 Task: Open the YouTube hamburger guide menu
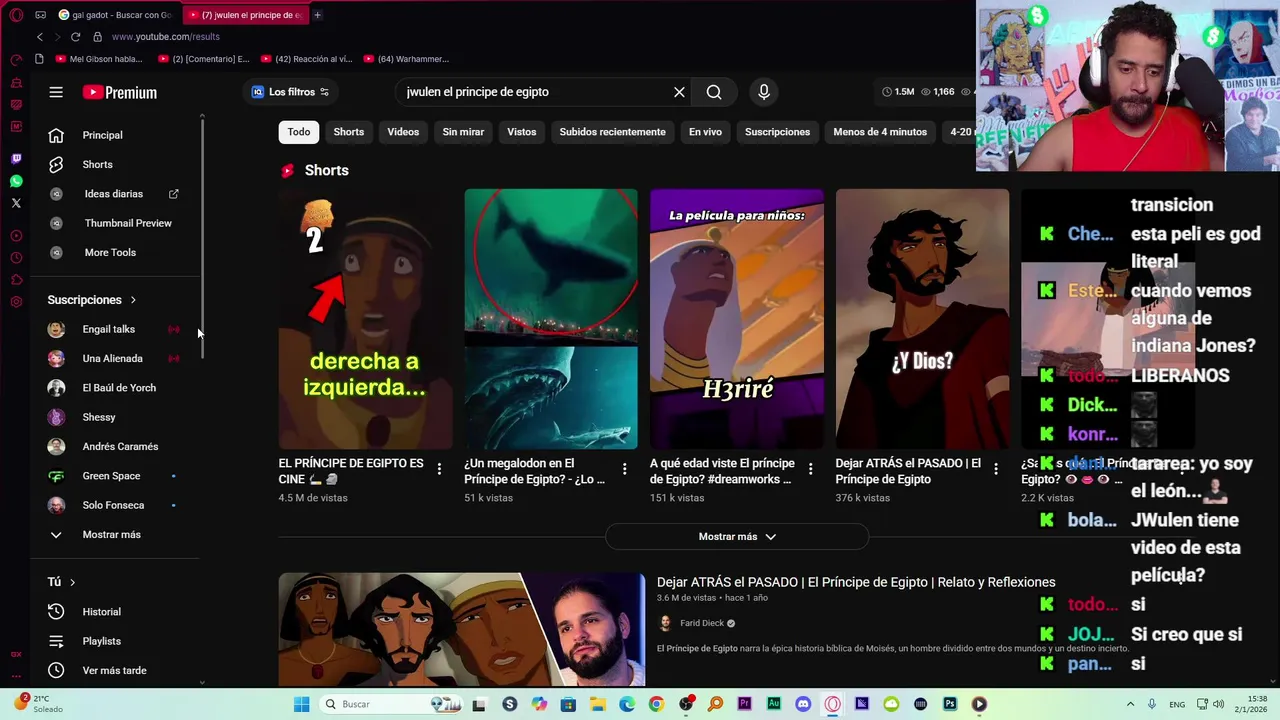pos(56,92)
